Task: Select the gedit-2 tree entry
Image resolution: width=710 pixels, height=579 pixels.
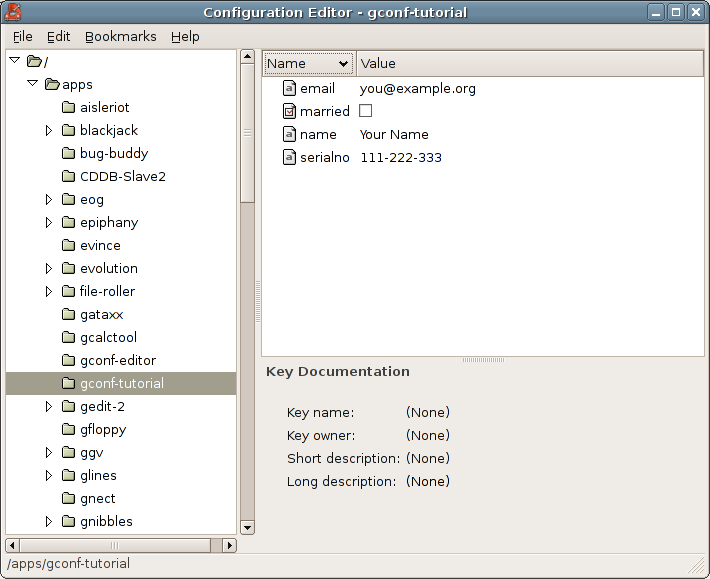Action: point(102,407)
